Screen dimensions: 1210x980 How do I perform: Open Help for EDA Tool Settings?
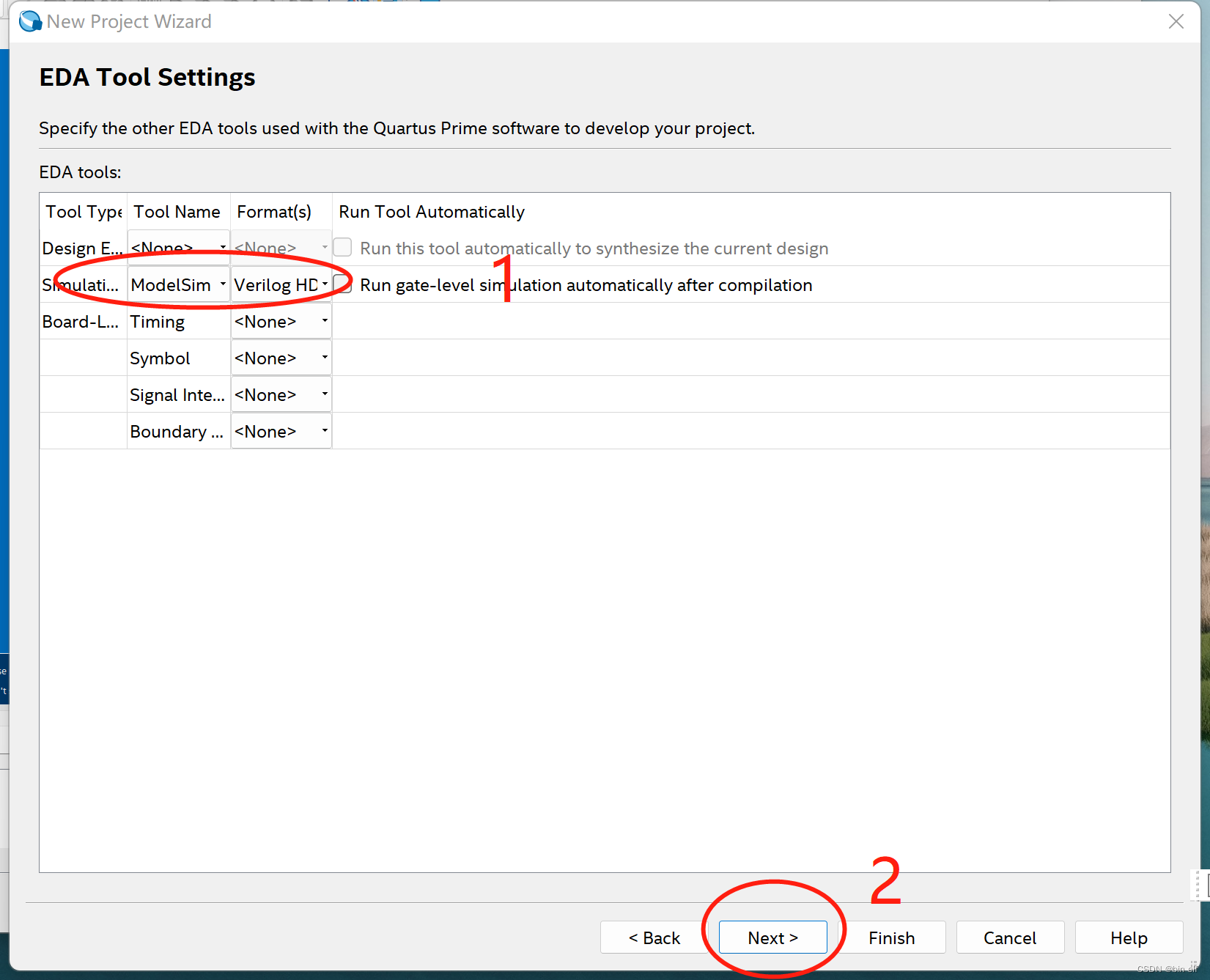[1129, 937]
